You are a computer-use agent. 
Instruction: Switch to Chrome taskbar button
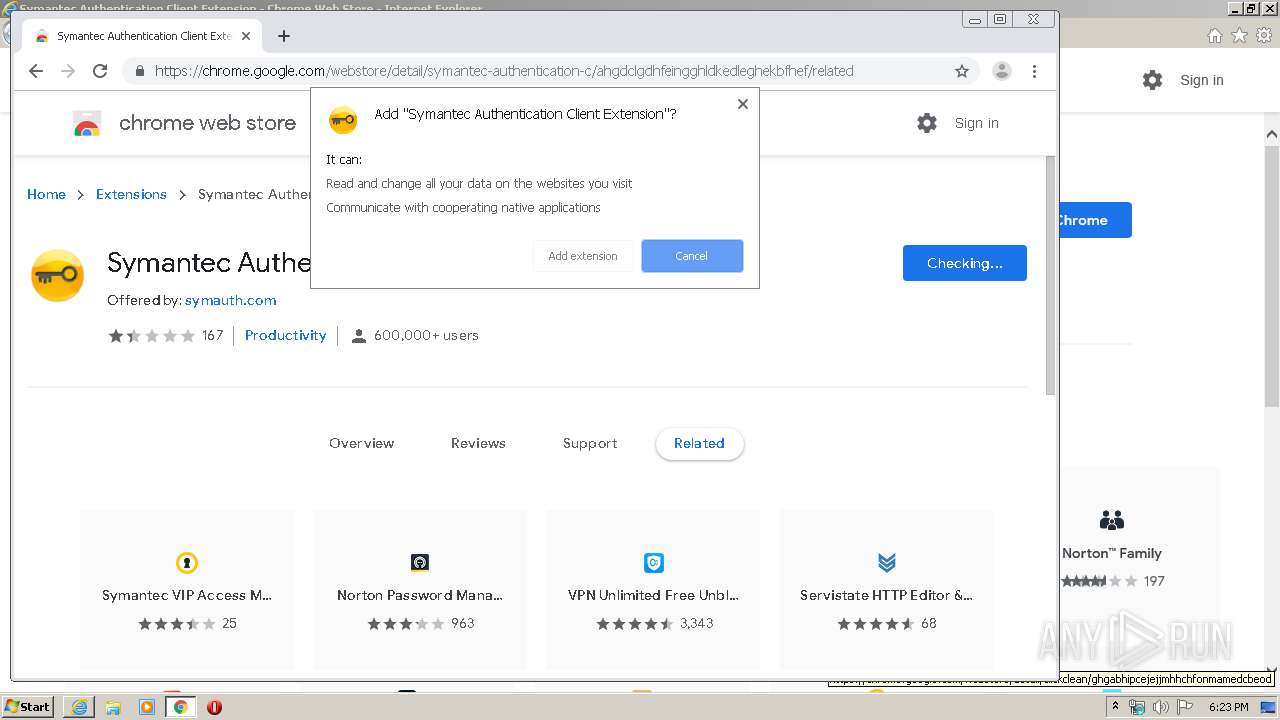coord(181,707)
